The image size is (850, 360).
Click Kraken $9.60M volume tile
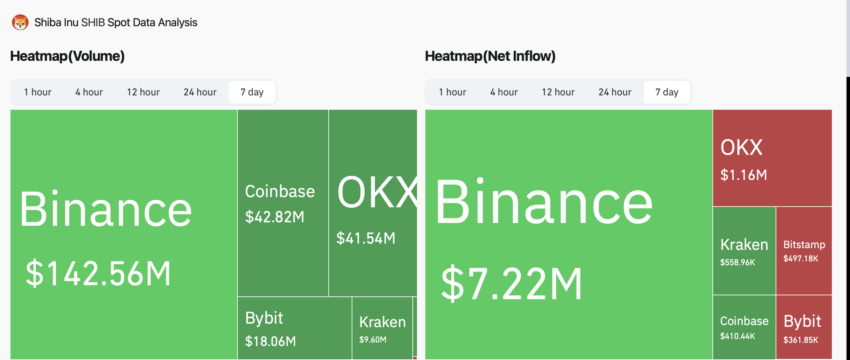382,328
